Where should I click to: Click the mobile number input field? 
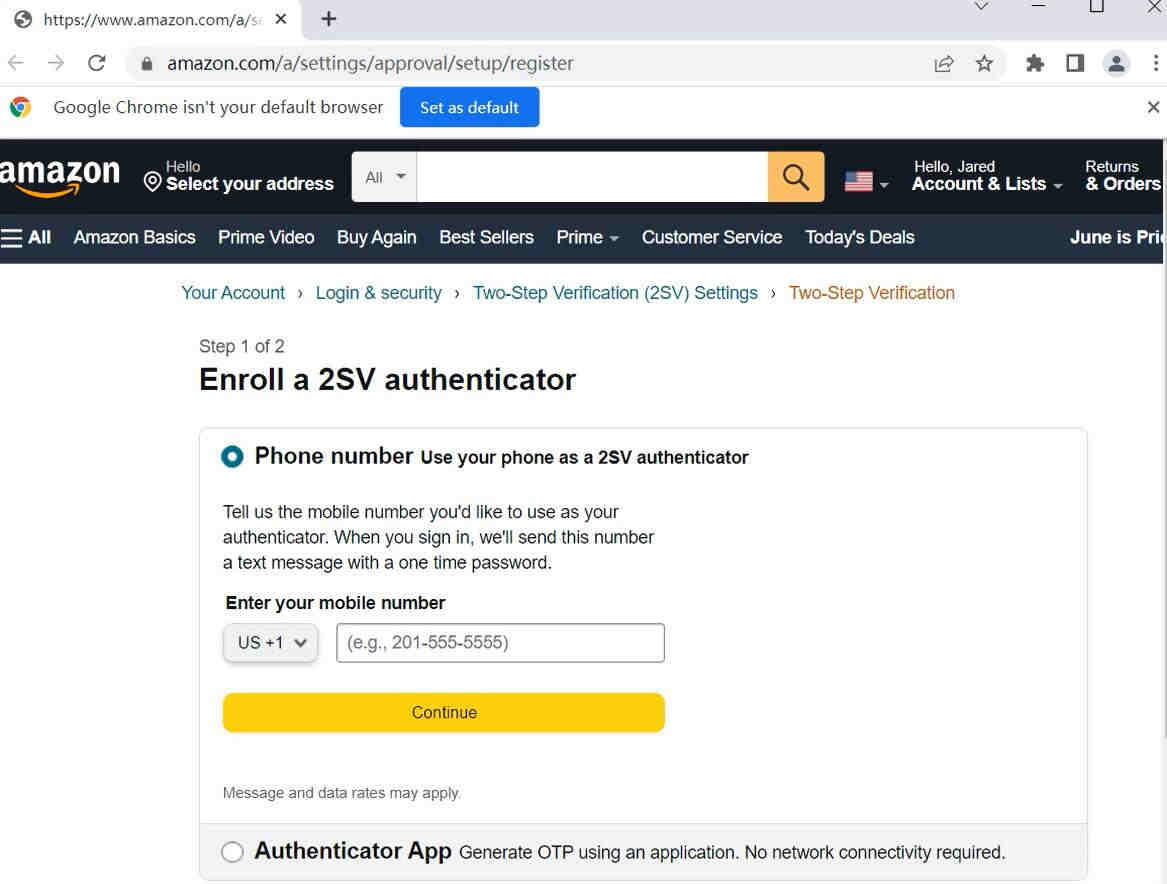[500, 643]
